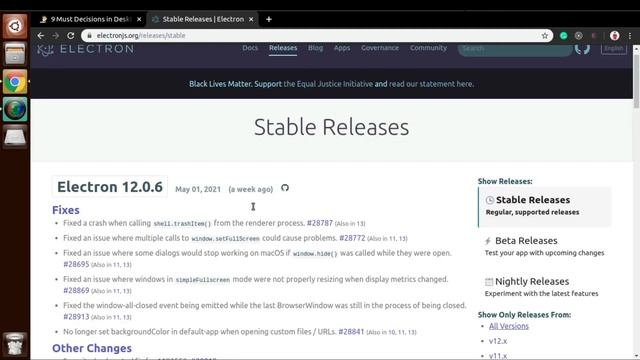Click the green extension icon

(x=564, y=36)
